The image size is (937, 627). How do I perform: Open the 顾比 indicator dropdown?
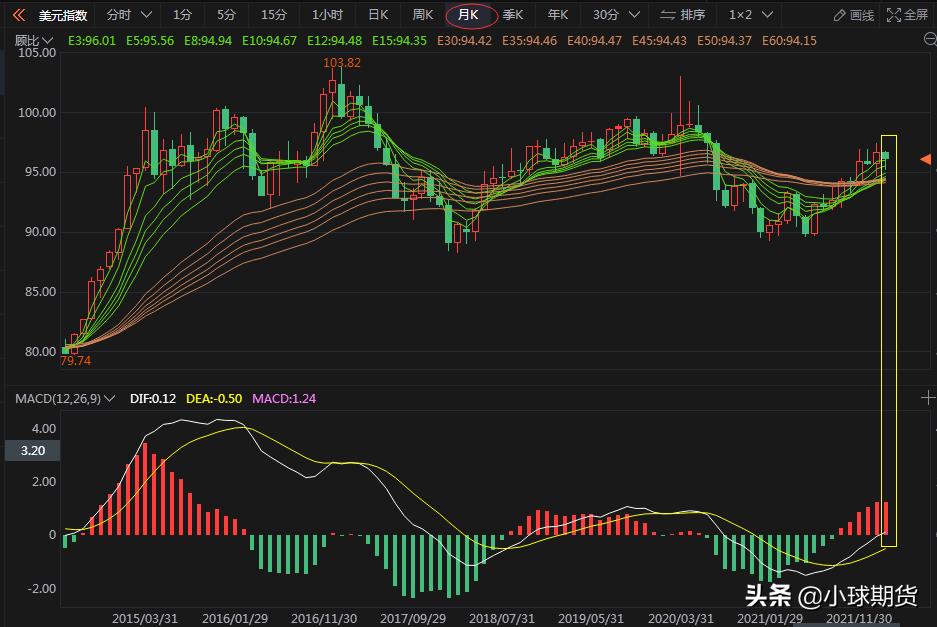34,41
